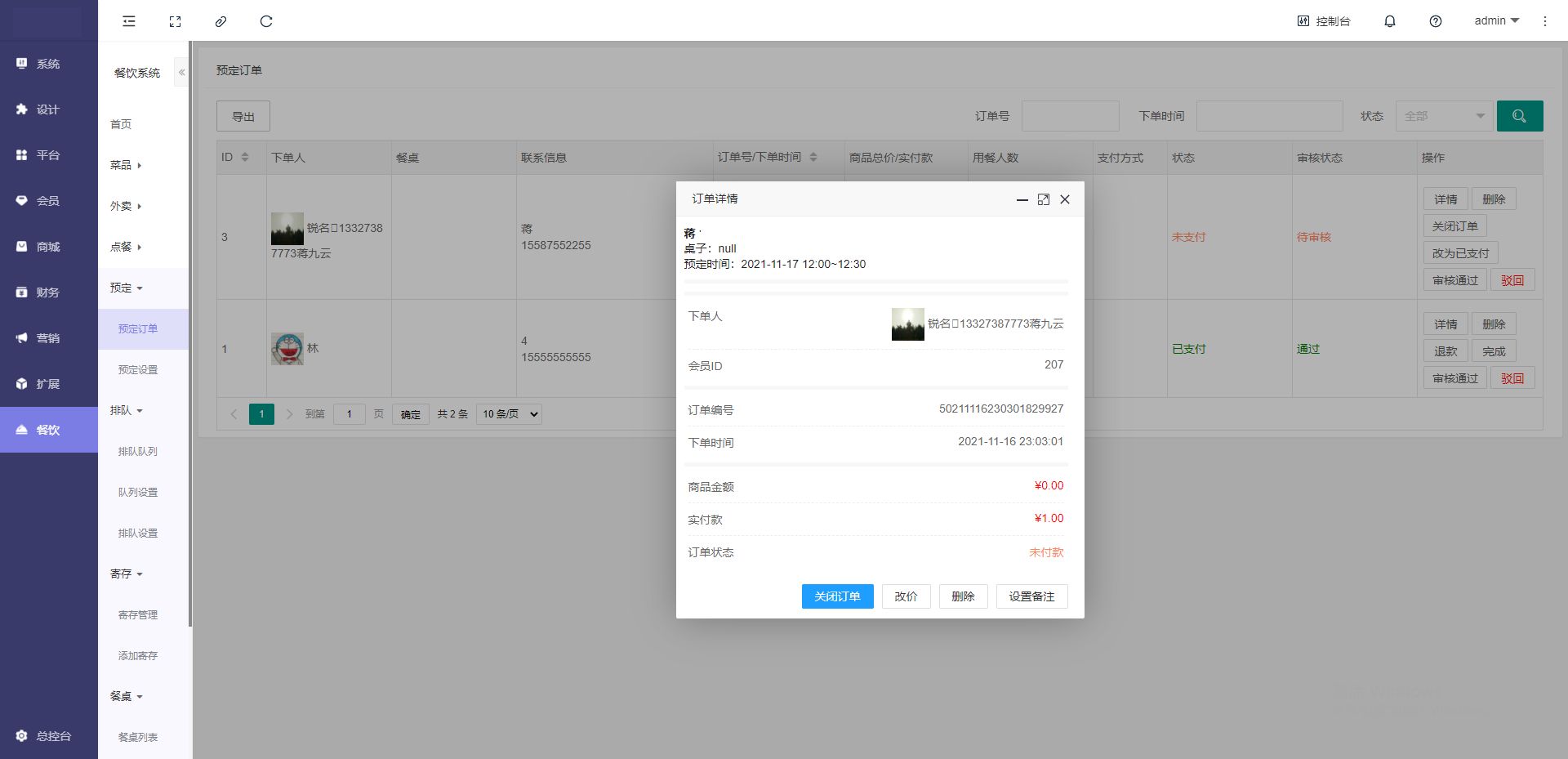Click the blue 关闭订单 button
The width and height of the screenshot is (1568, 759).
(837, 596)
